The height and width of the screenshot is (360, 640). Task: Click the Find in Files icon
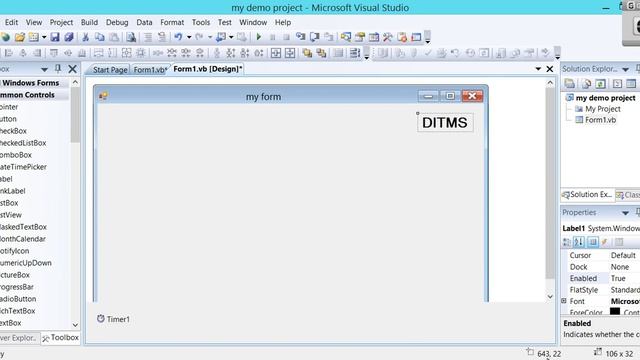coord(131,38)
